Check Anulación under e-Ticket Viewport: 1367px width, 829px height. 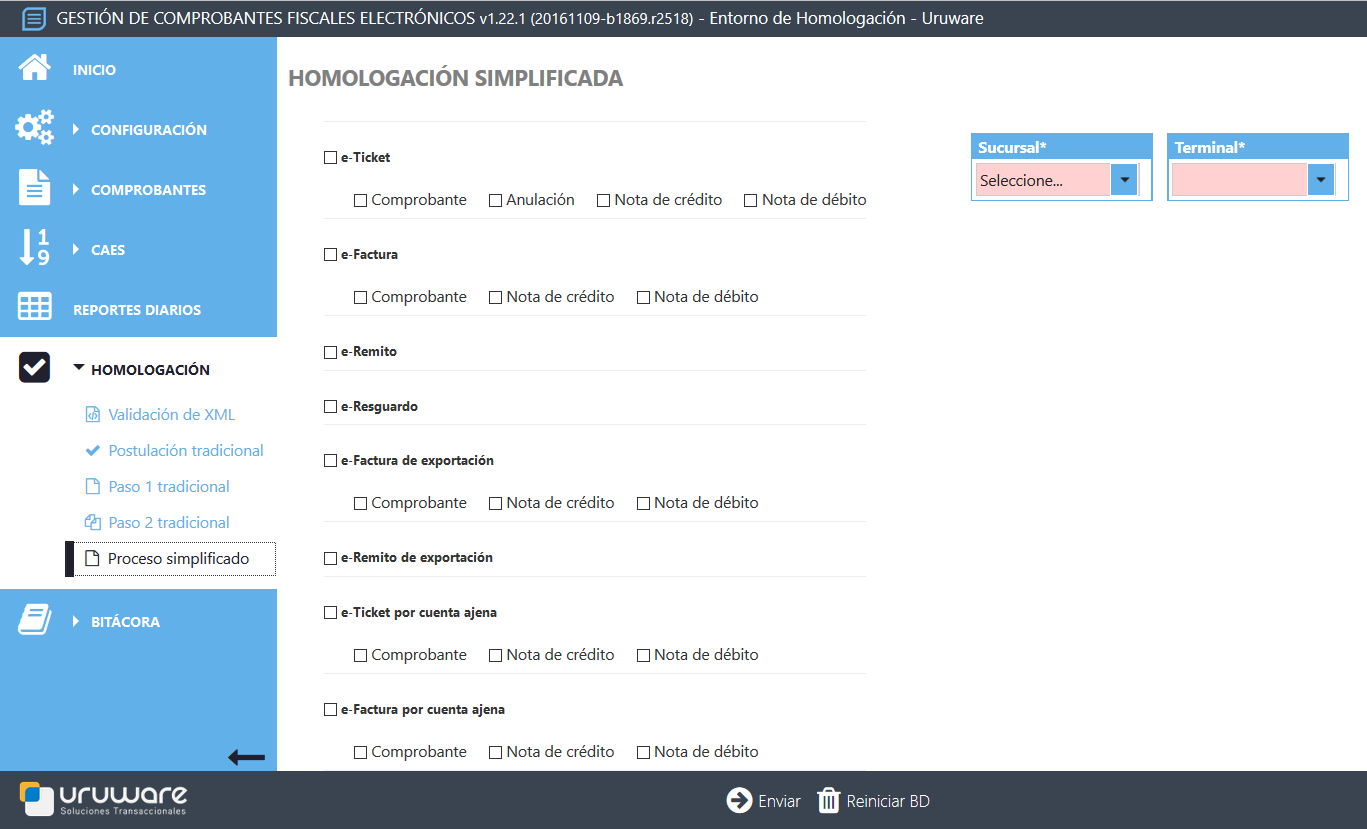click(x=494, y=199)
